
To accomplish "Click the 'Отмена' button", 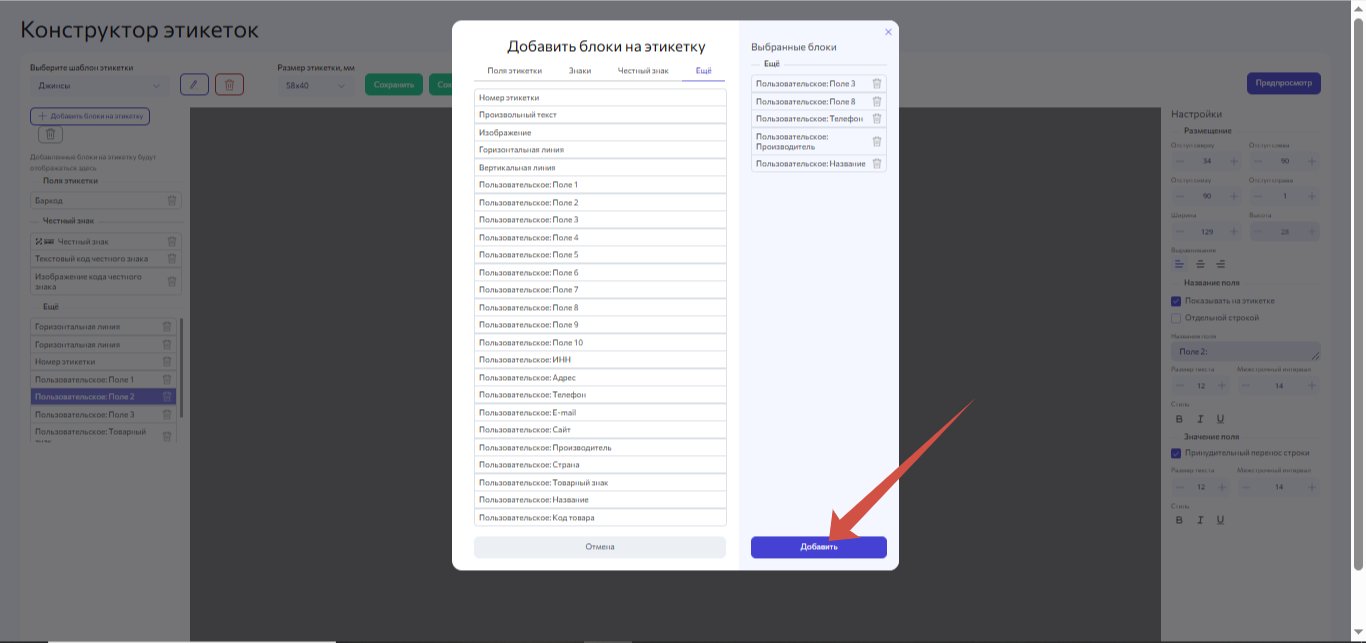I will pos(600,547).
